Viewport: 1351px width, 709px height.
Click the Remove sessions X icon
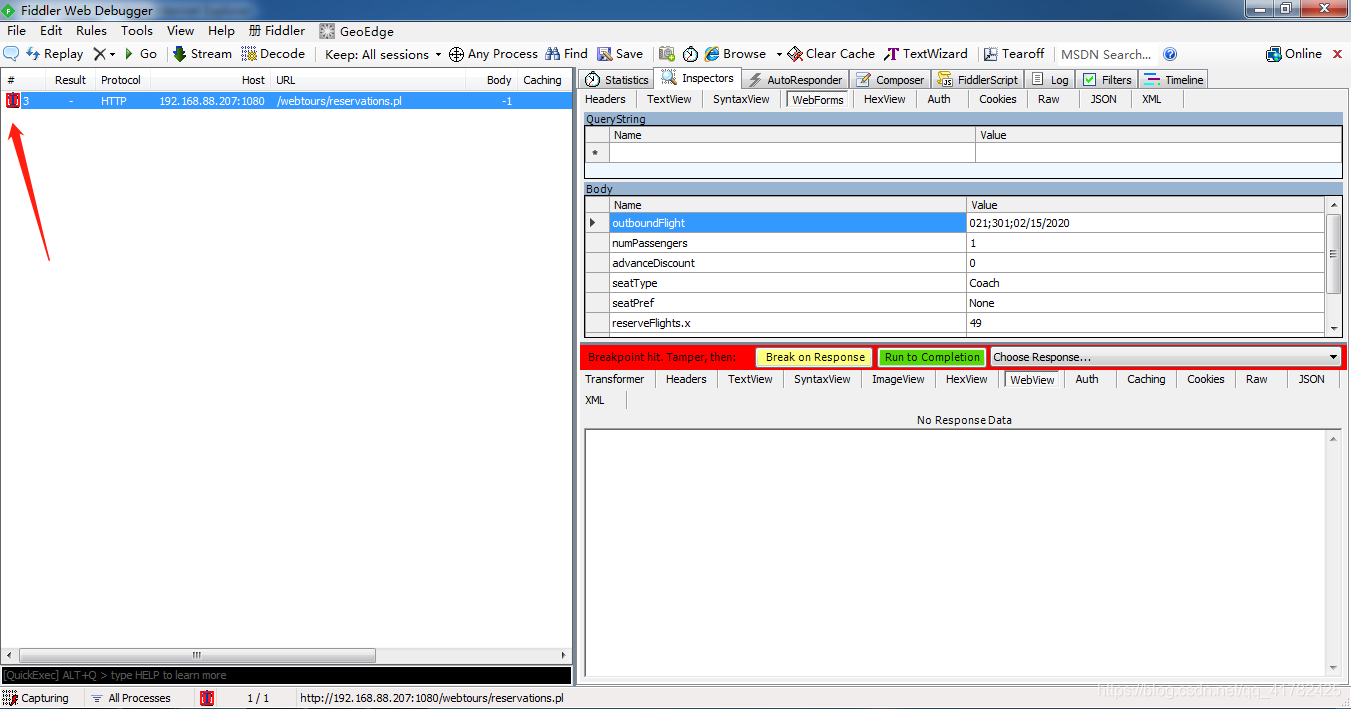click(x=99, y=54)
